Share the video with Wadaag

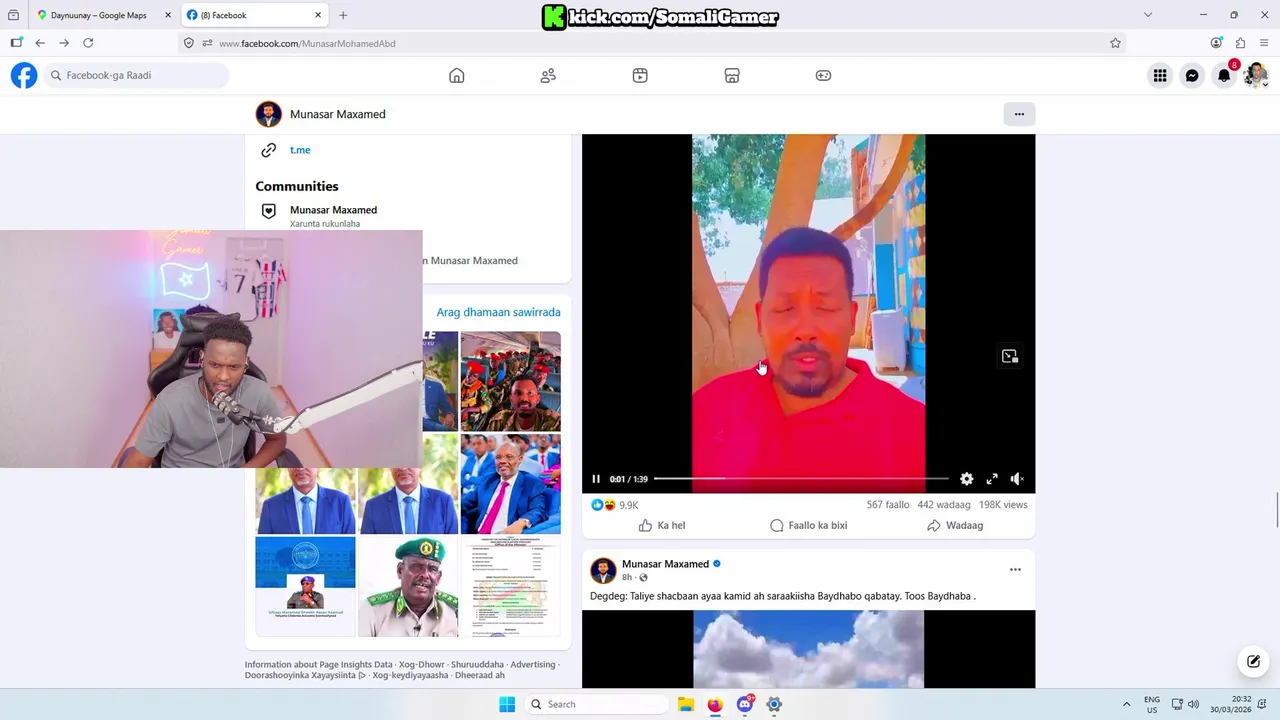click(955, 525)
